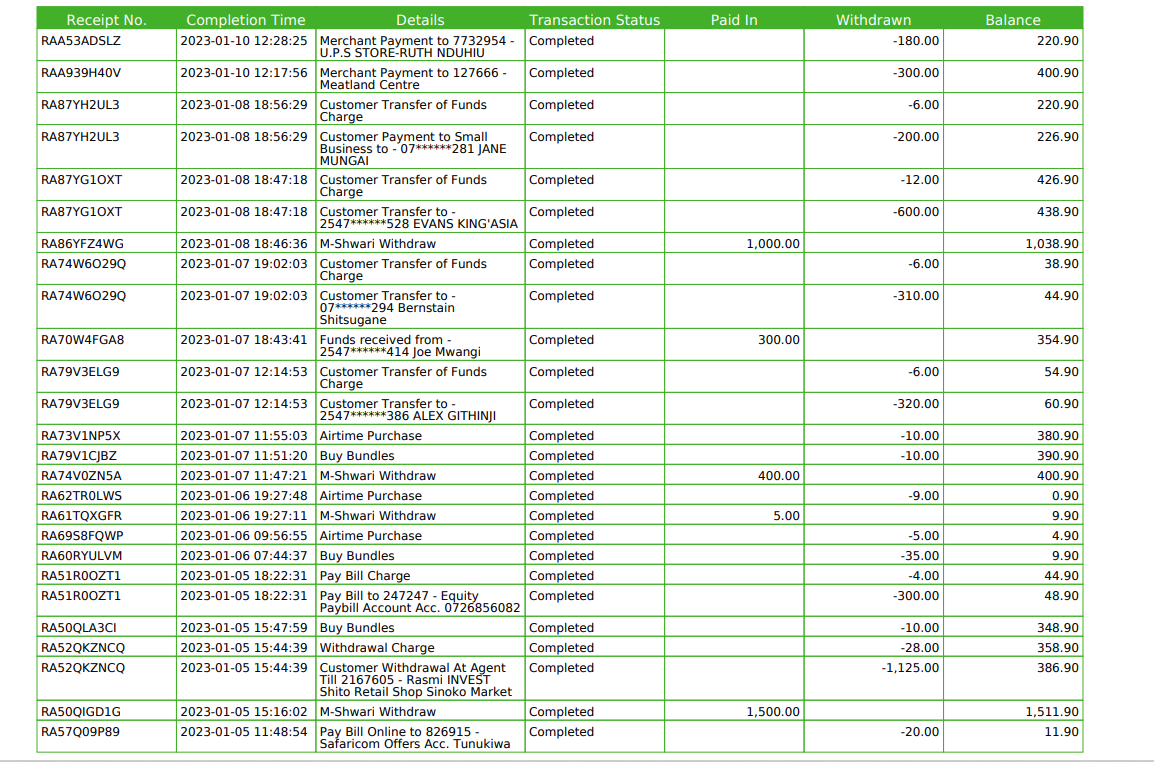Click the Paid In column header
This screenshot has width=1154, height=762.
[x=734, y=19]
